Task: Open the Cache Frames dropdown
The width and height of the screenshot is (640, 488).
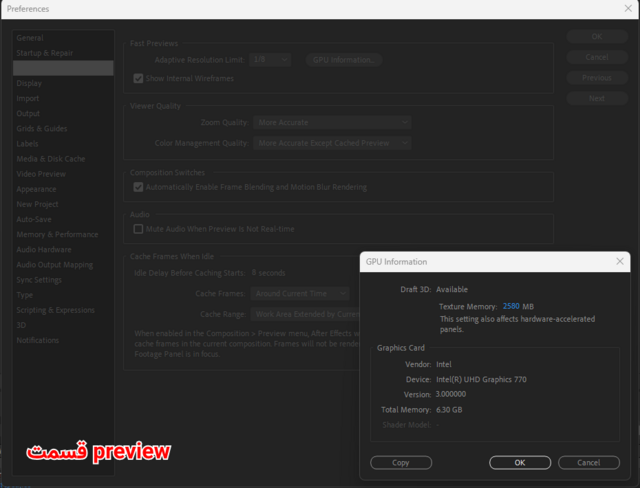Action: (300, 293)
